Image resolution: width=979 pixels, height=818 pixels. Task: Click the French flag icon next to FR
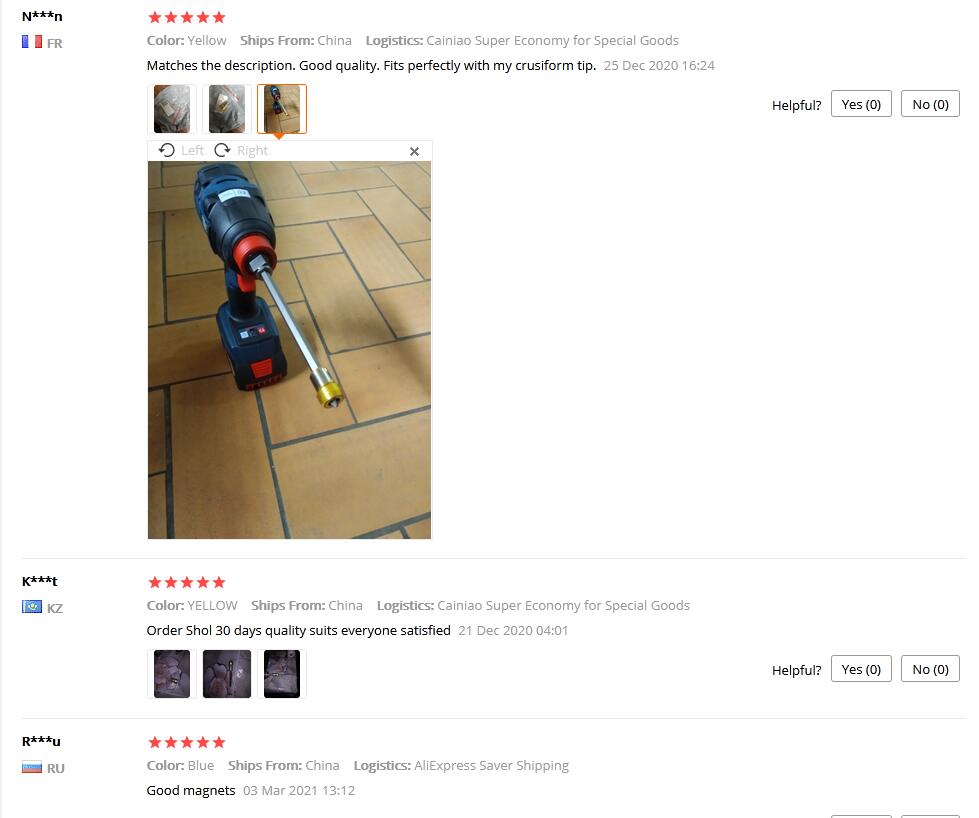[32, 42]
